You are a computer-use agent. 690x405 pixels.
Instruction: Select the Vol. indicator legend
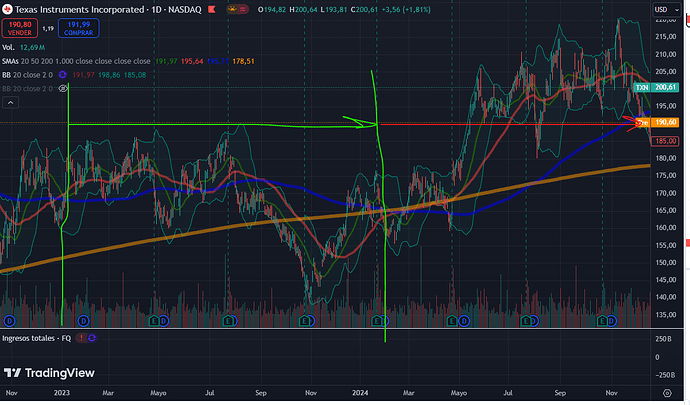coord(8,47)
